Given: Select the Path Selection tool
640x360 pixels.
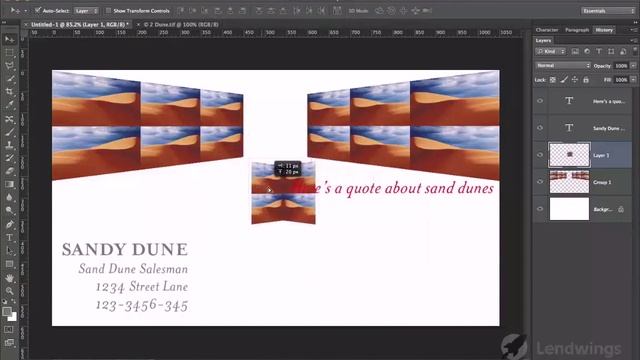Looking at the screenshot, I should click(9, 251).
